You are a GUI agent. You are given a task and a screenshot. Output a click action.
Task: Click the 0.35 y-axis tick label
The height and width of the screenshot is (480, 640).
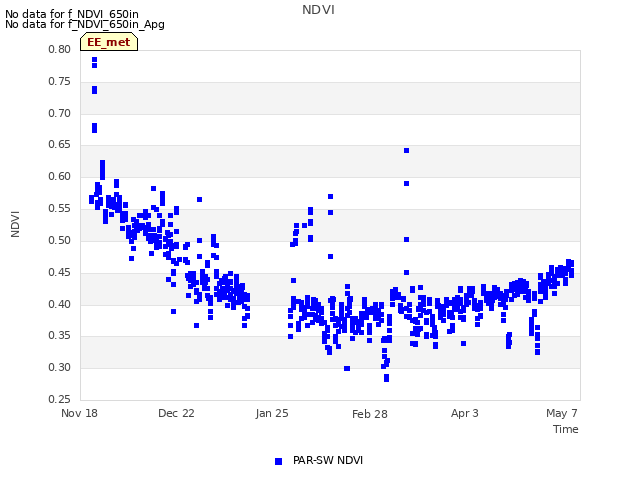tap(59, 336)
